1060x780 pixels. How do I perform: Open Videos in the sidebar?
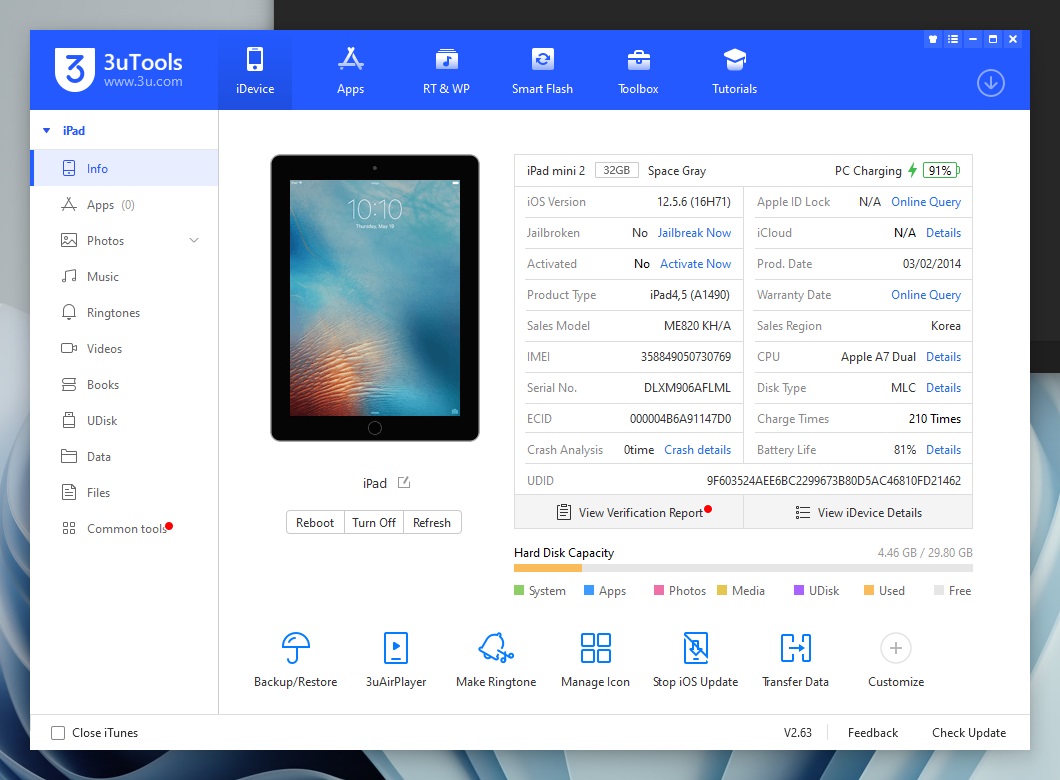click(124, 348)
